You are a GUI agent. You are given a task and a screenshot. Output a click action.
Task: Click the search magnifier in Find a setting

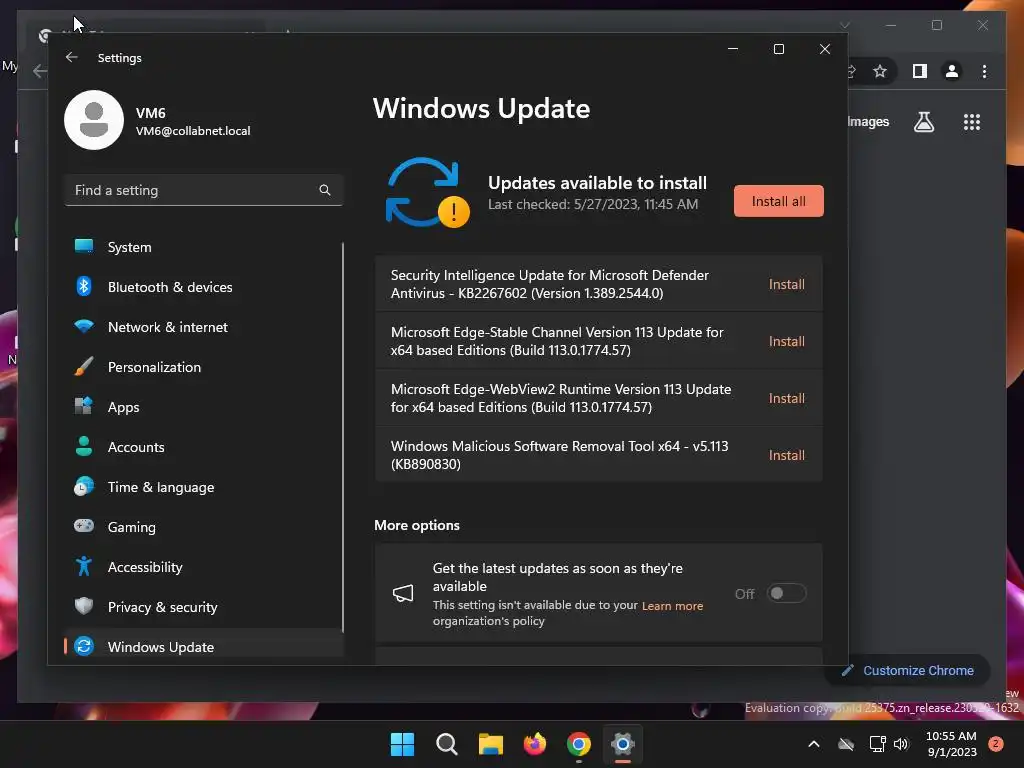(x=325, y=190)
